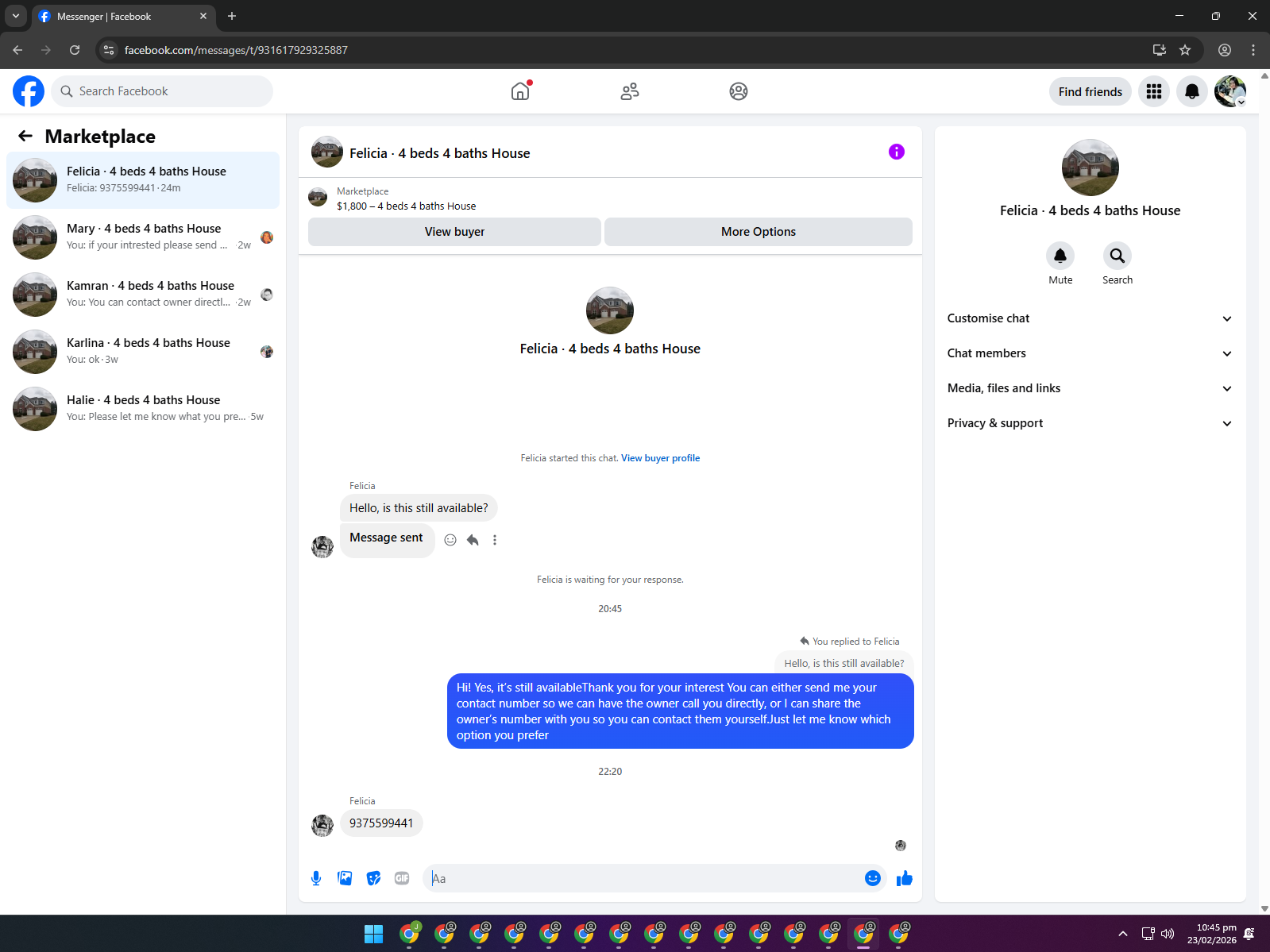Select the Felicia conversation in the list
Viewport: 1270px width, 952px height.
coord(143,180)
